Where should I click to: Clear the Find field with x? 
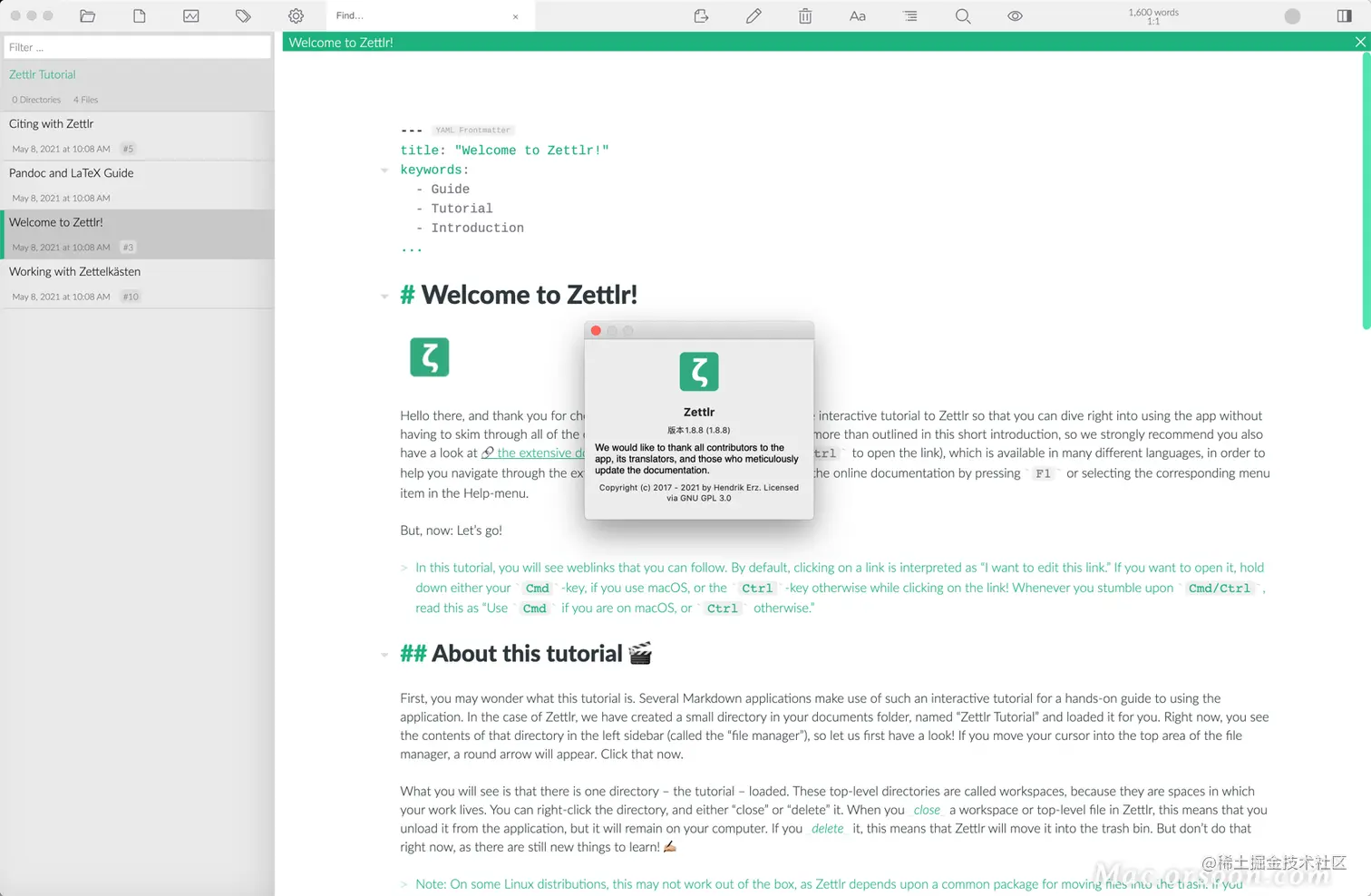tap(516, 16)
